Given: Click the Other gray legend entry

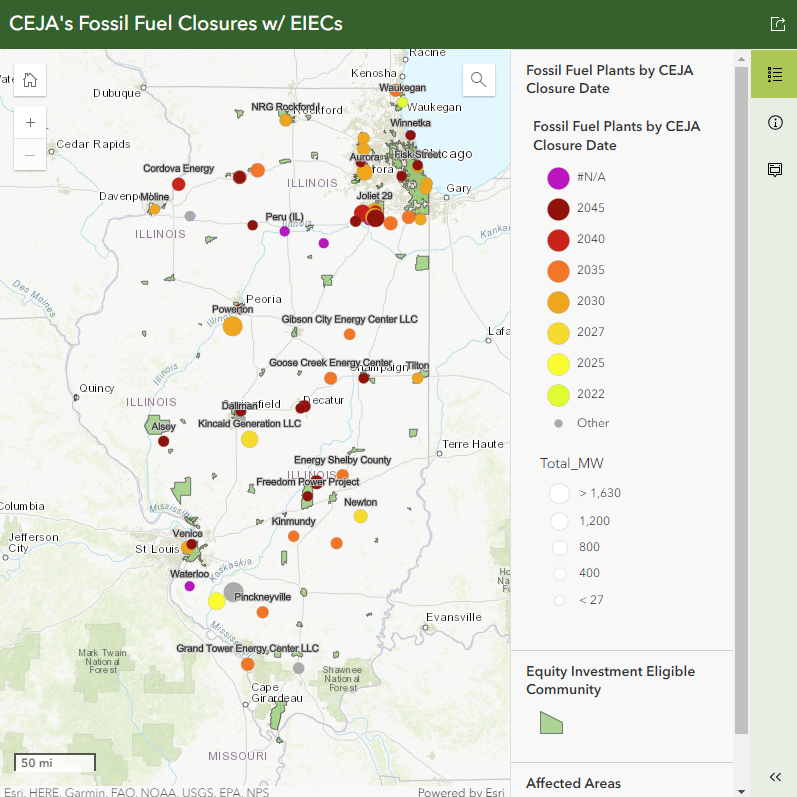Looking at the screenshot, I should (x=593, y=423).
